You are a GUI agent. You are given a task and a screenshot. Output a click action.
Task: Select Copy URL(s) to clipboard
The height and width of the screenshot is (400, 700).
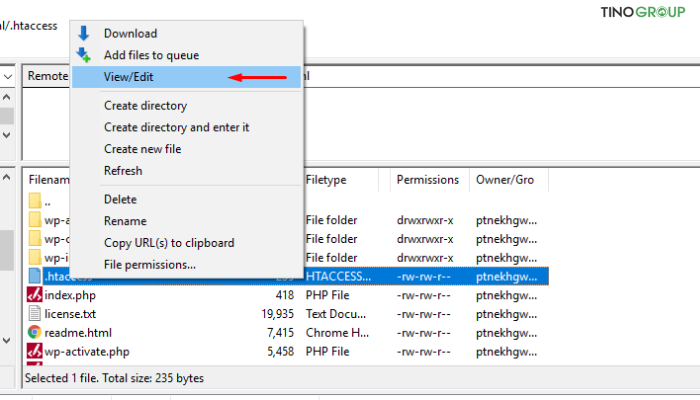(x=169, y=243)
